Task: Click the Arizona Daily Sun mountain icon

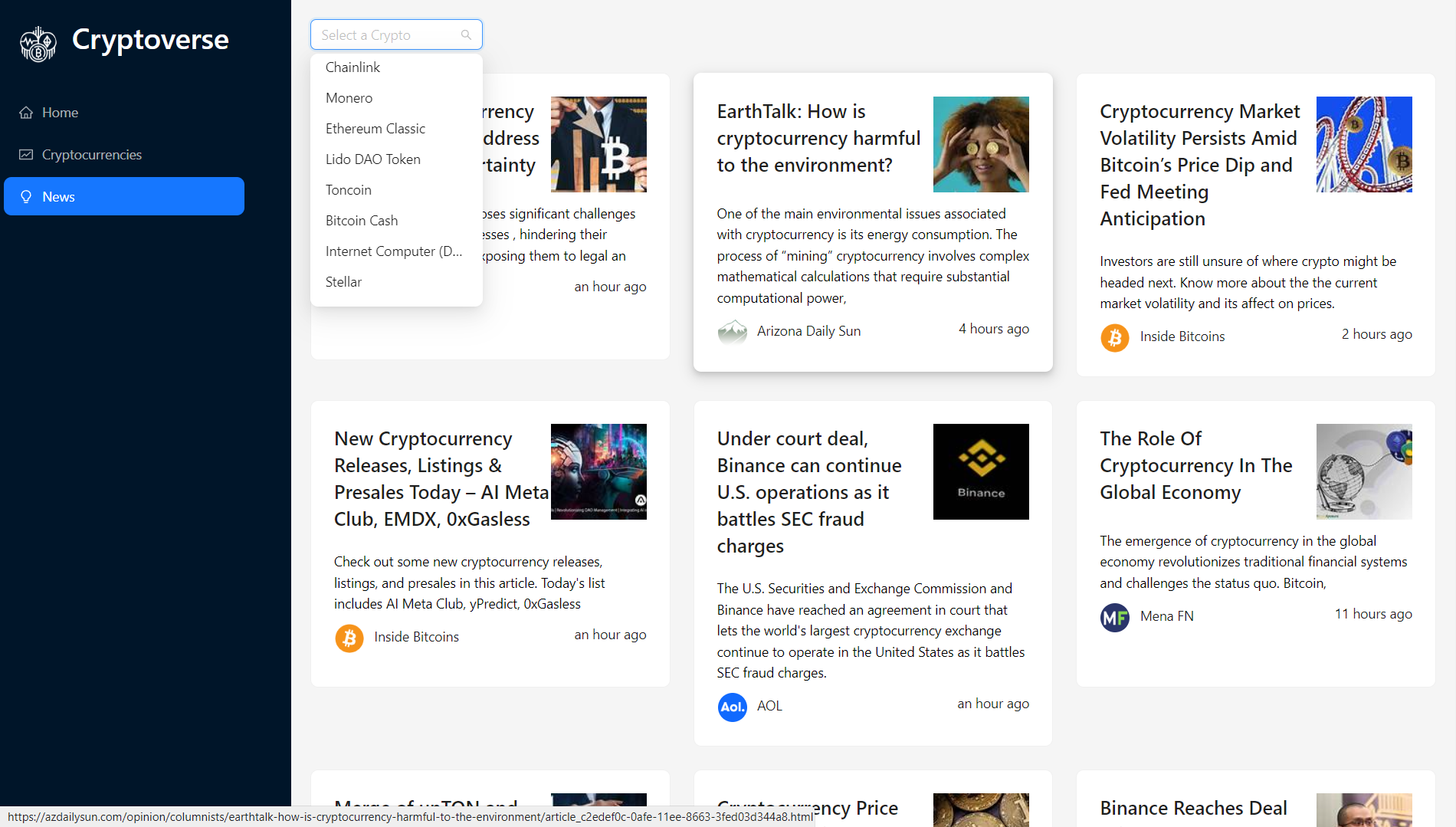Action: (x=733, y=332)
